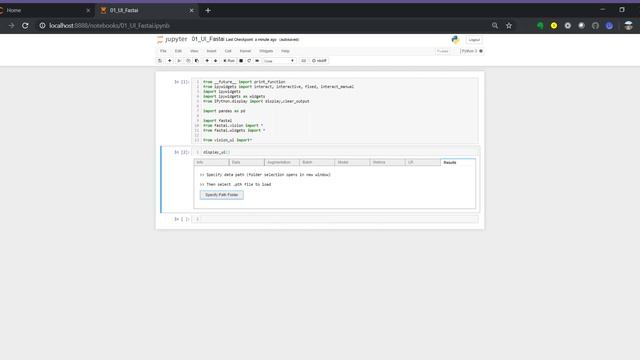This screenshot has height=360, width=640.
Task: Copy the selected cells from the toolbar
Action: [188, 60]
